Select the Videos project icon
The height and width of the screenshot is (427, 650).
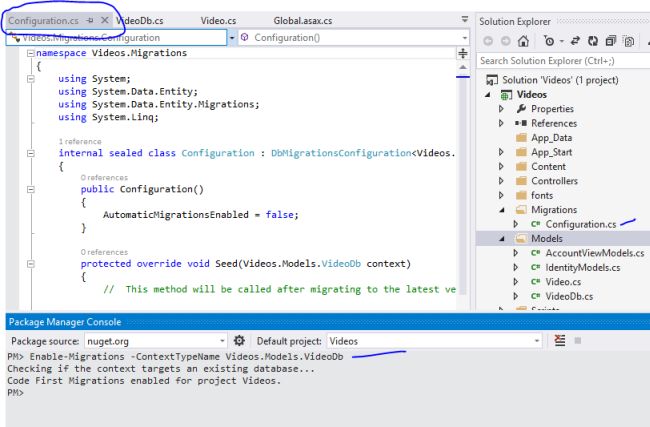[x=506, y=95]
